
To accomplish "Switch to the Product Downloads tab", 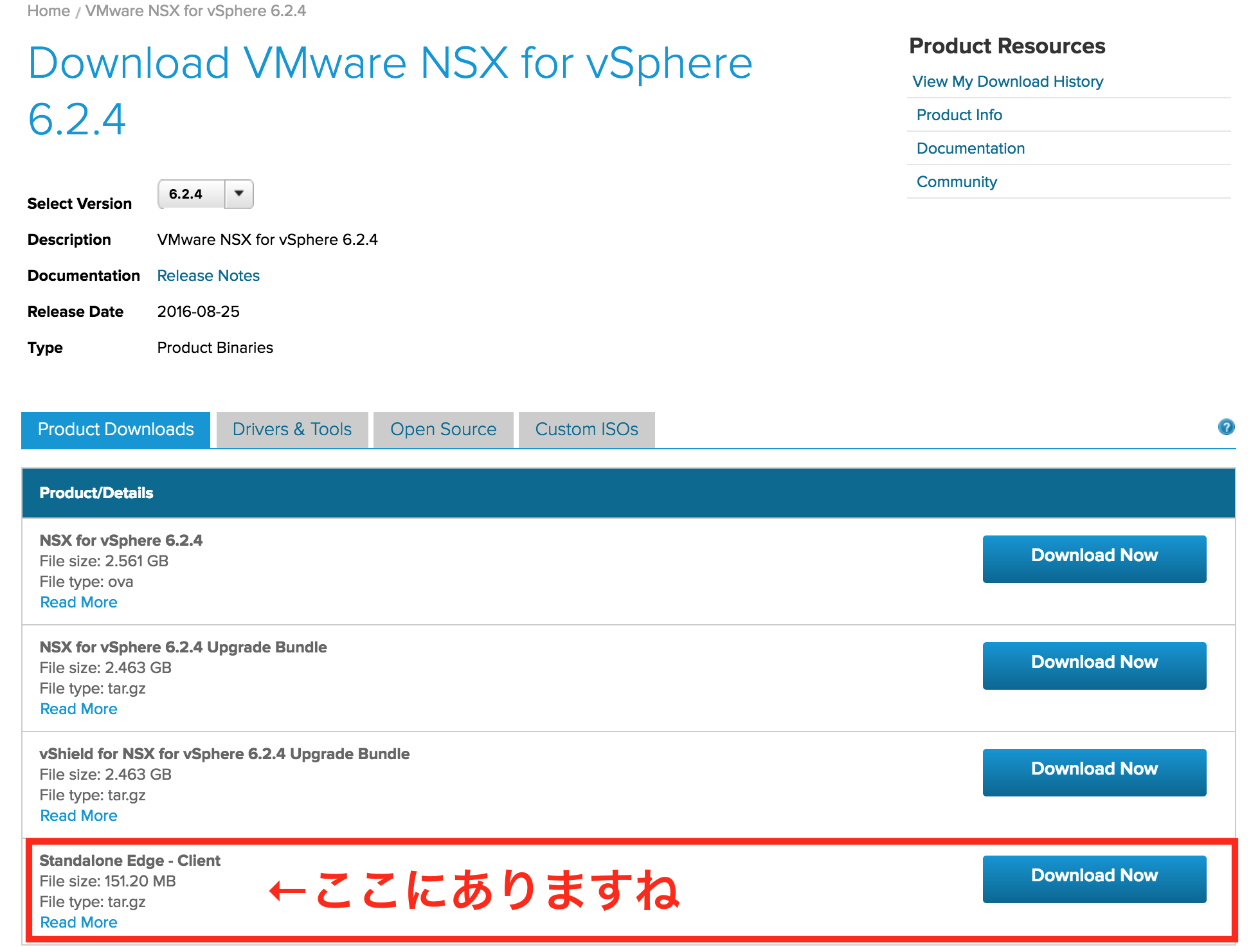I will tap(116, 429).
